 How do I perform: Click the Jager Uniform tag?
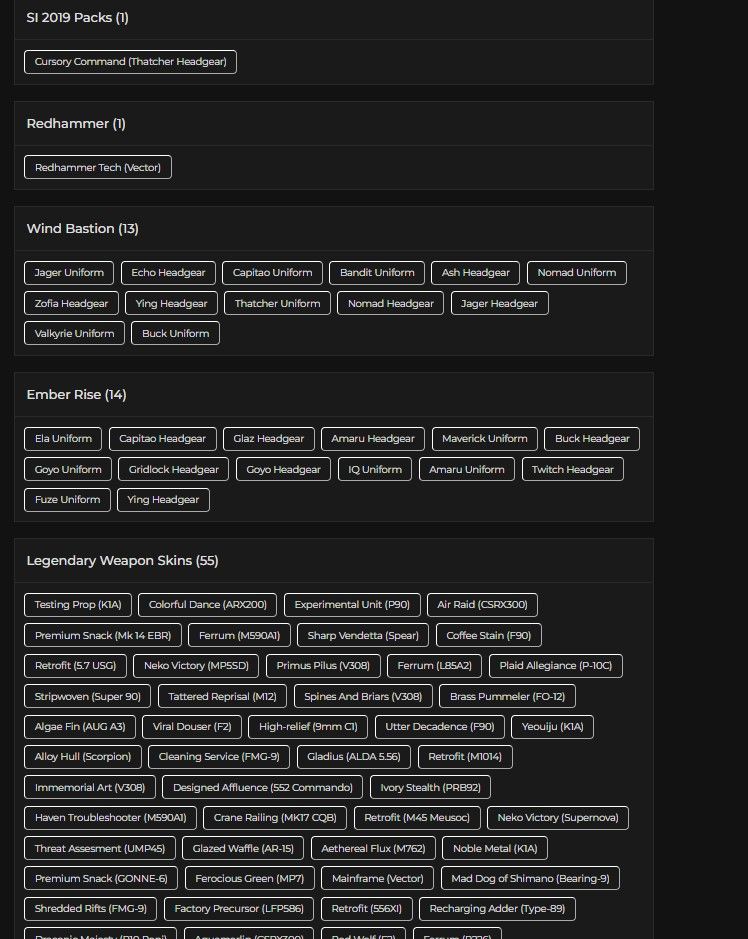tap(69, 273)
